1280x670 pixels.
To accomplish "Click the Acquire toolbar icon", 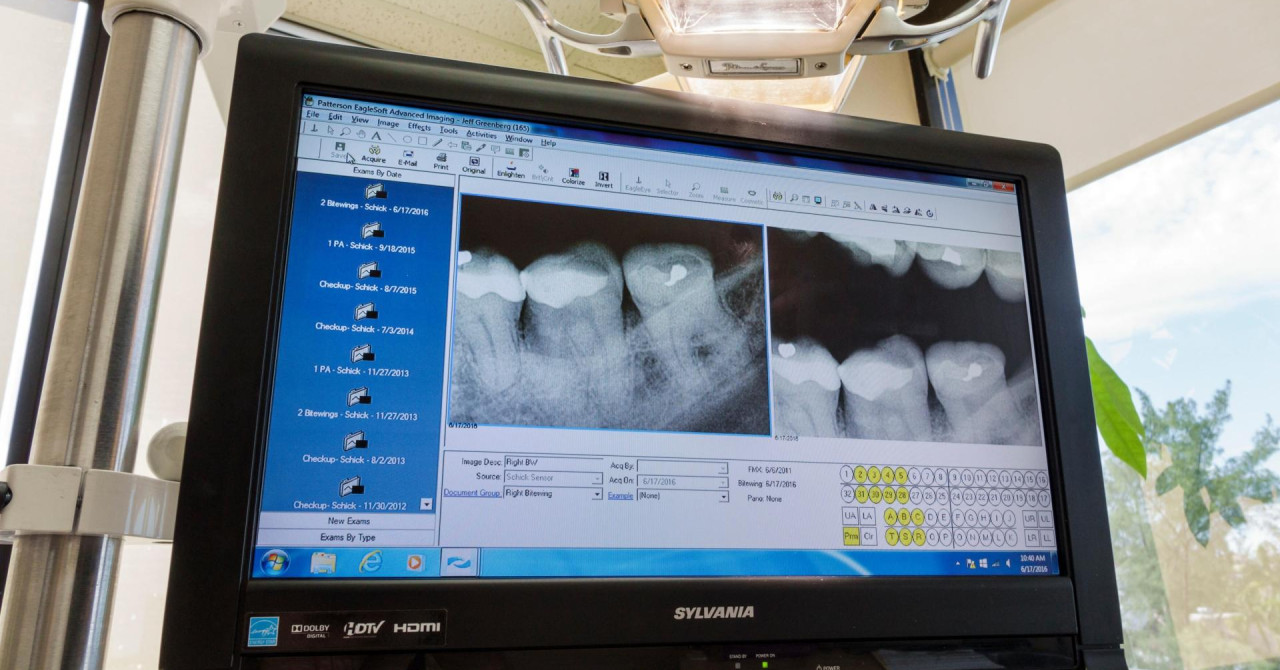I will coord(373,153).
